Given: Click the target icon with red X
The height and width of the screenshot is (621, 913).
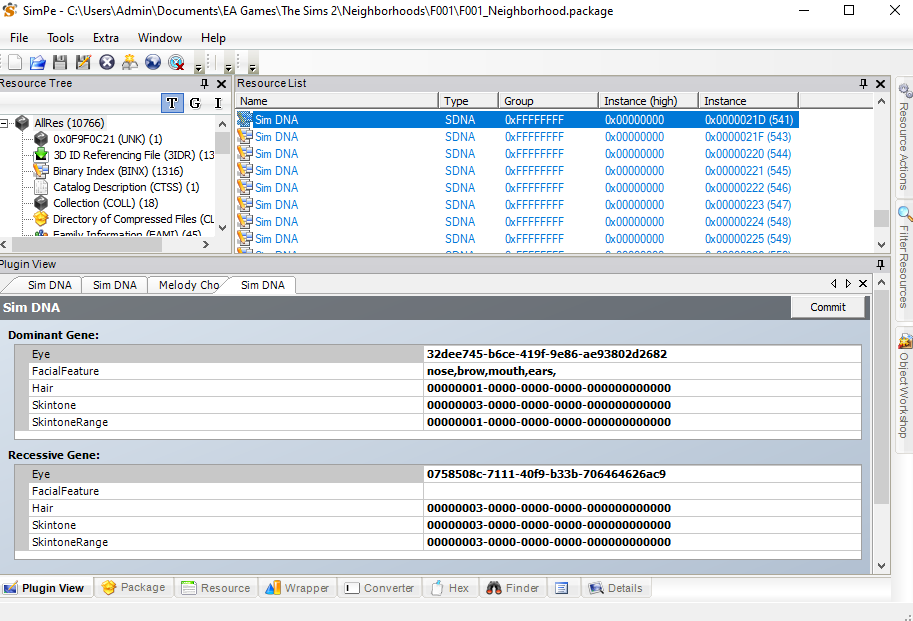Looking at the screenshot, I should (176, 62).
